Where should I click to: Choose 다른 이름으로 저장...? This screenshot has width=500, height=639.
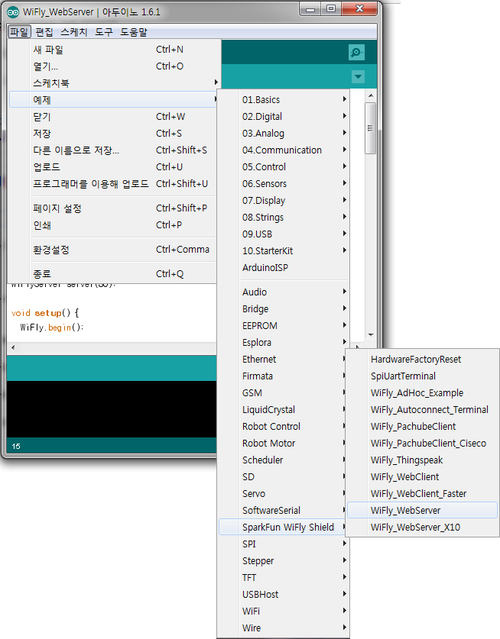coord(113,150)
